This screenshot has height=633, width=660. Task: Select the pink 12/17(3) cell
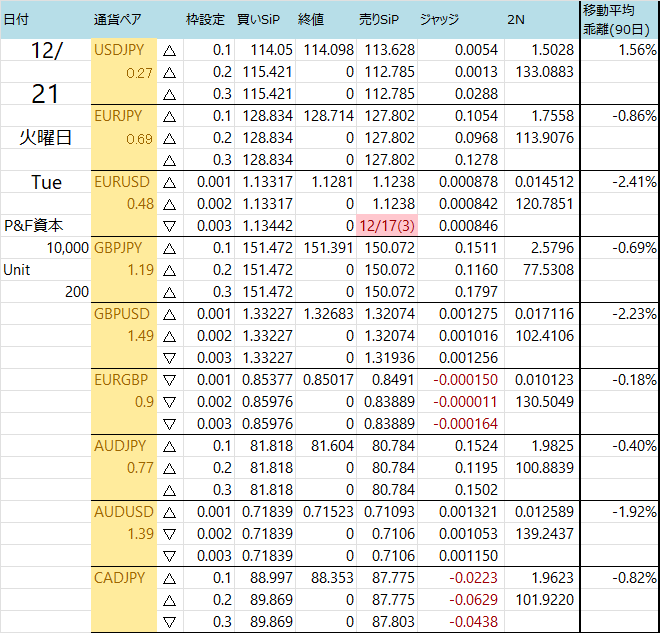coord(387,226)
